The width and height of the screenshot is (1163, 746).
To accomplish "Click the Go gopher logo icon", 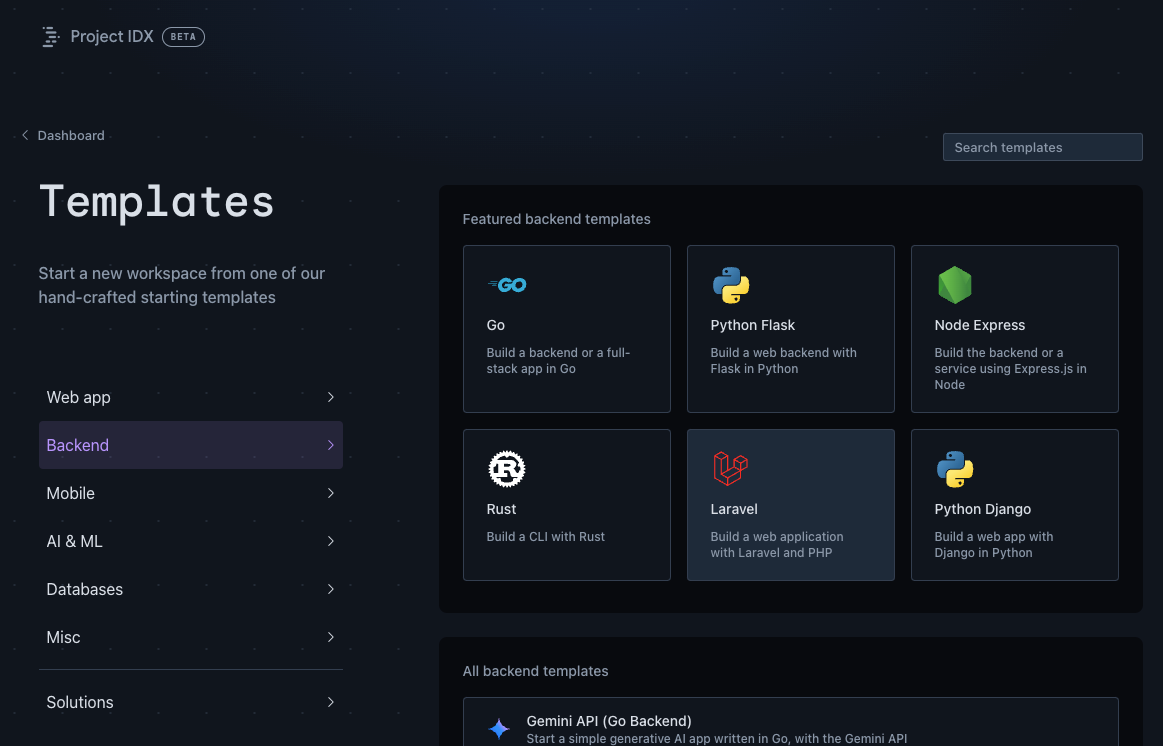I will 507,285.
